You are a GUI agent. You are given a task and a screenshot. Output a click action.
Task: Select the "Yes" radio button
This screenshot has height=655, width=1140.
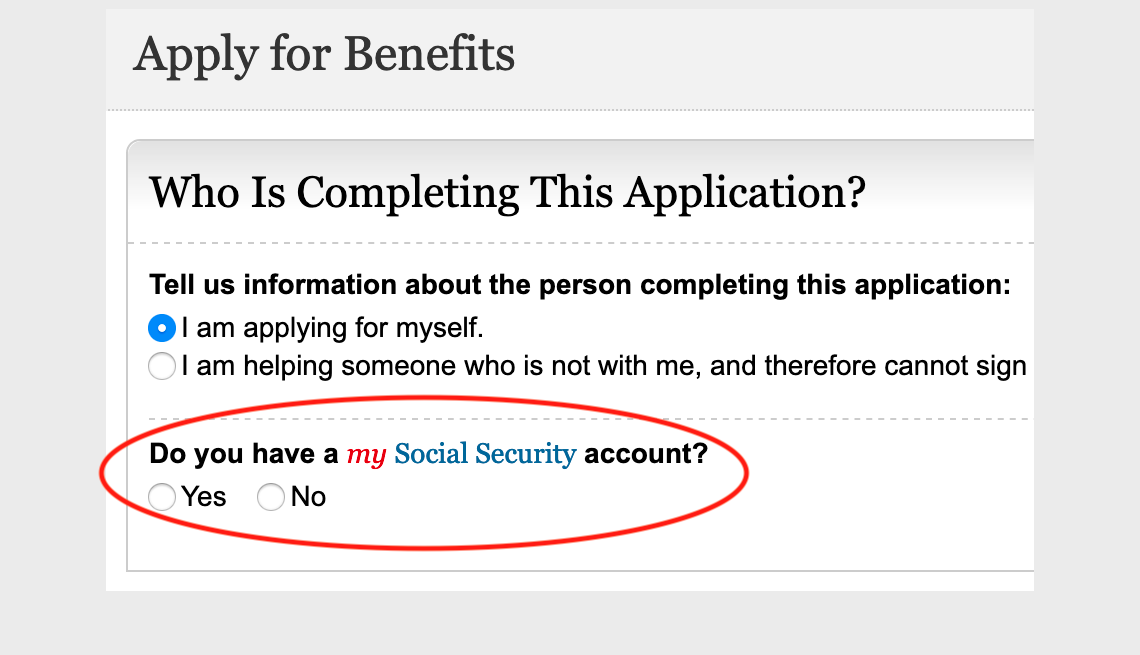[161, 497]
